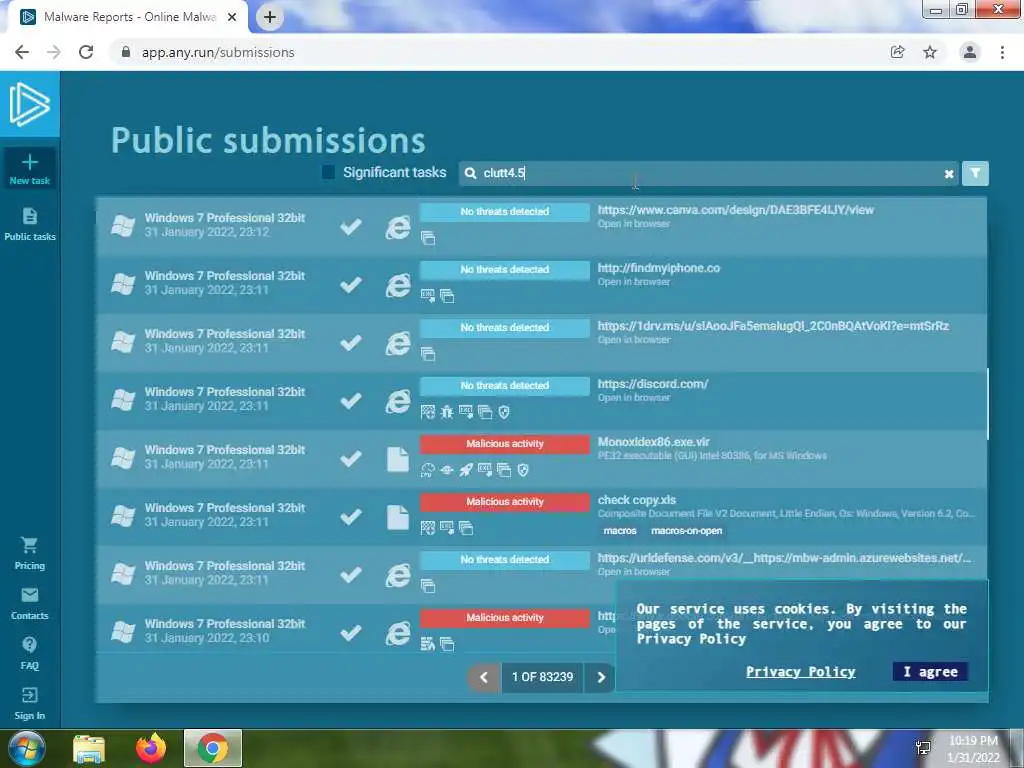Click the address bar URL
The width and height of the screenshot is (1024, 768).
coord(218,52)
